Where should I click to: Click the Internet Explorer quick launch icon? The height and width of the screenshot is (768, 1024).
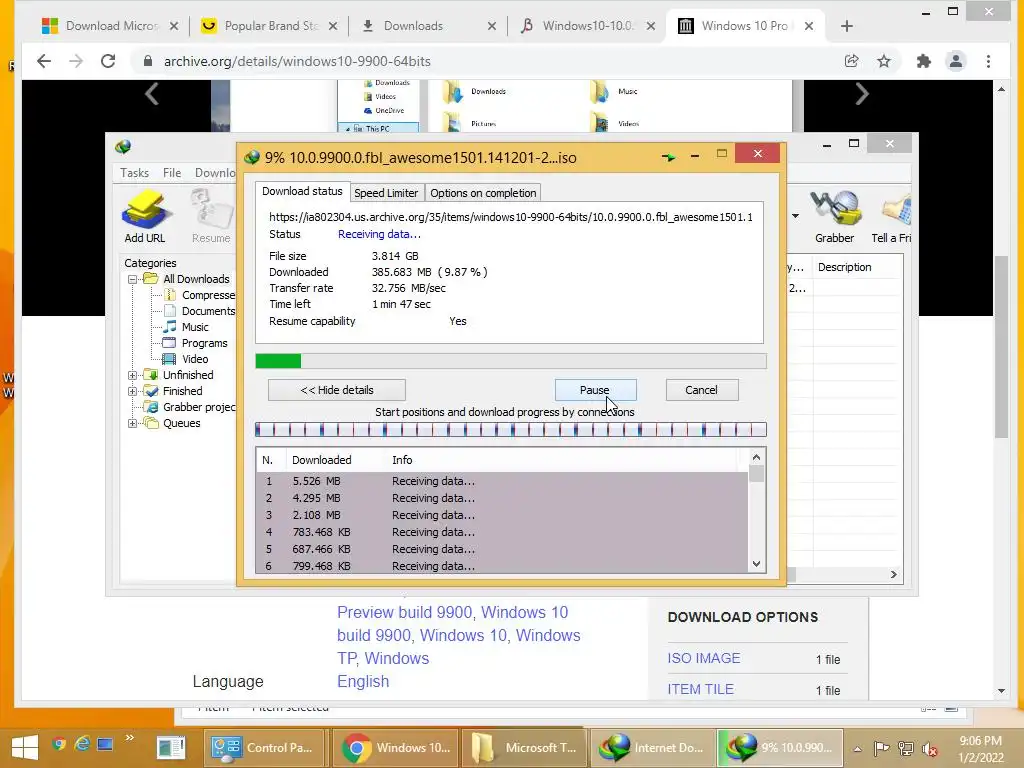82,744
